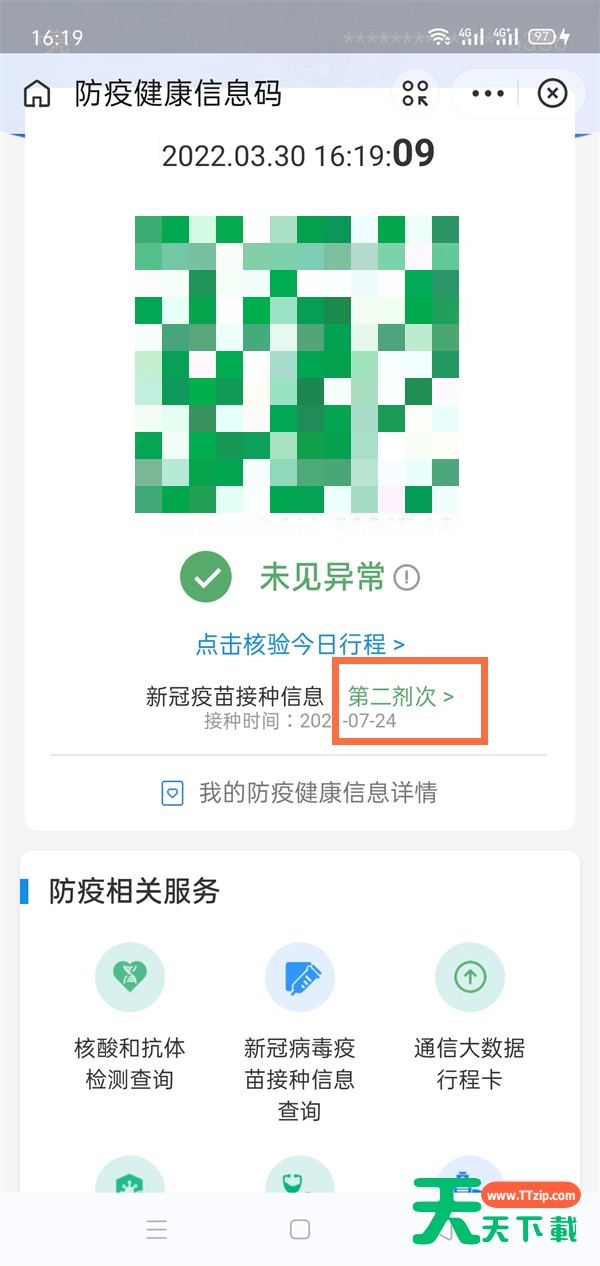Viewport: 600px width, 1266px height.
Task: Tap the Android recent apps menu button
Action: (156, 1230)
